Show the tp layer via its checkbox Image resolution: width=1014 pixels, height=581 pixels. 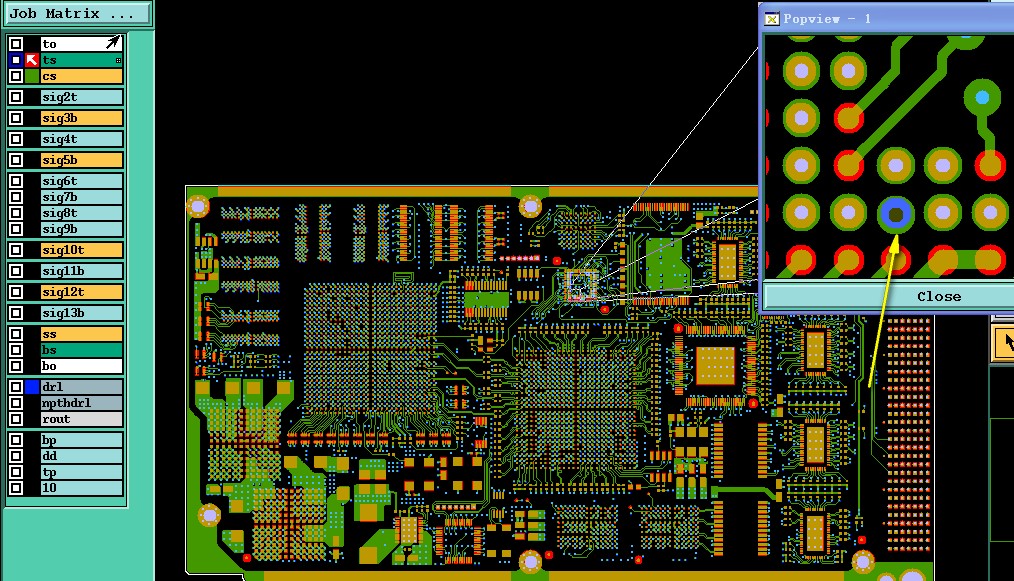tap(16, 472)
